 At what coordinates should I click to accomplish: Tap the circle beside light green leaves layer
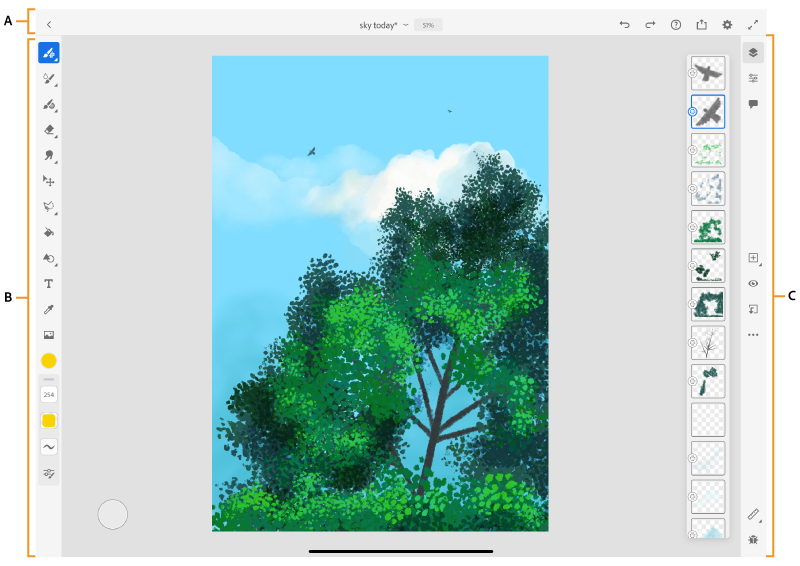tap(692, 150)
